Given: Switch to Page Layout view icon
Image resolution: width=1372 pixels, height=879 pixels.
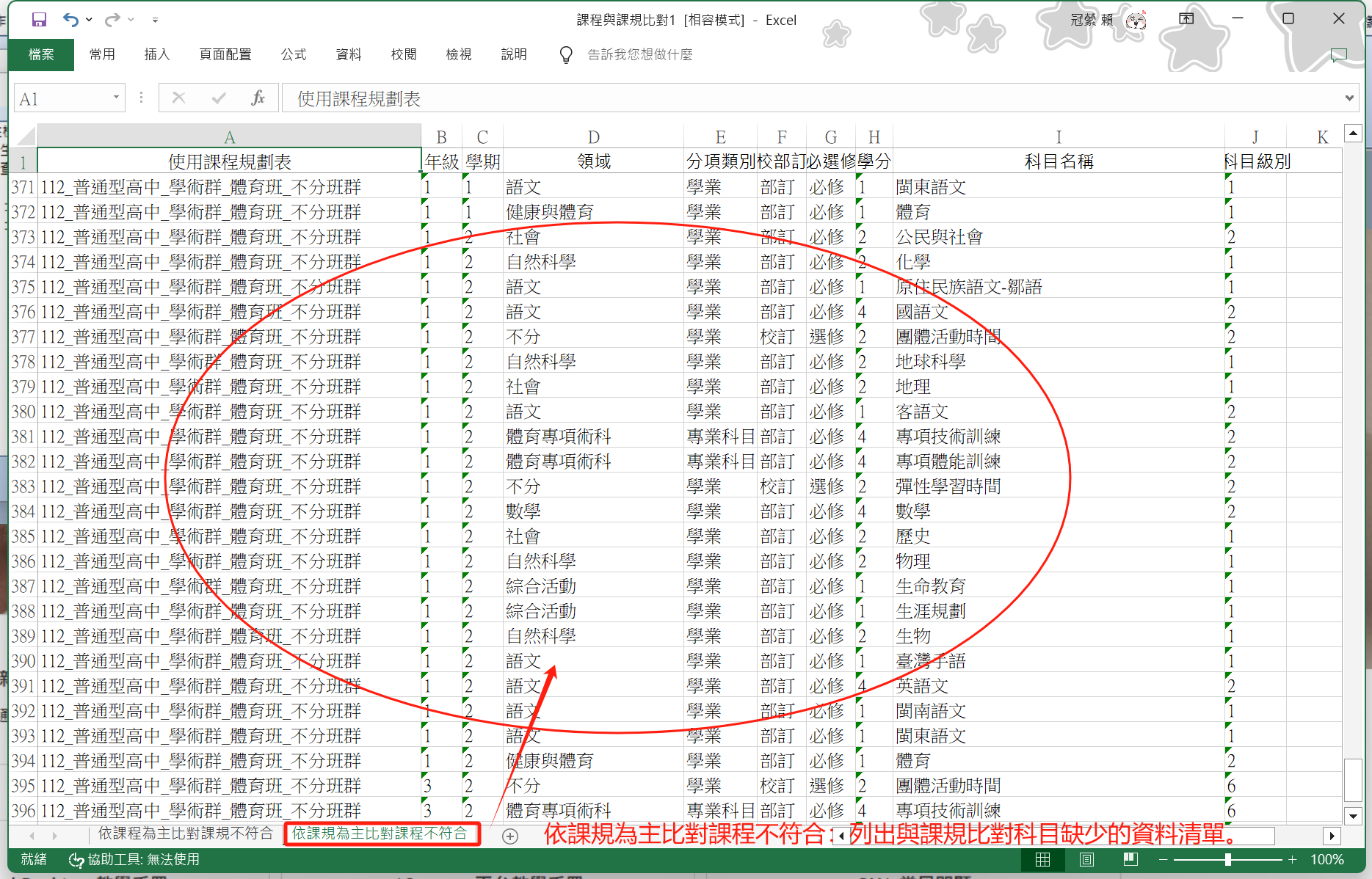Looking at the screenshot, I should click(x=1086, y=859).
